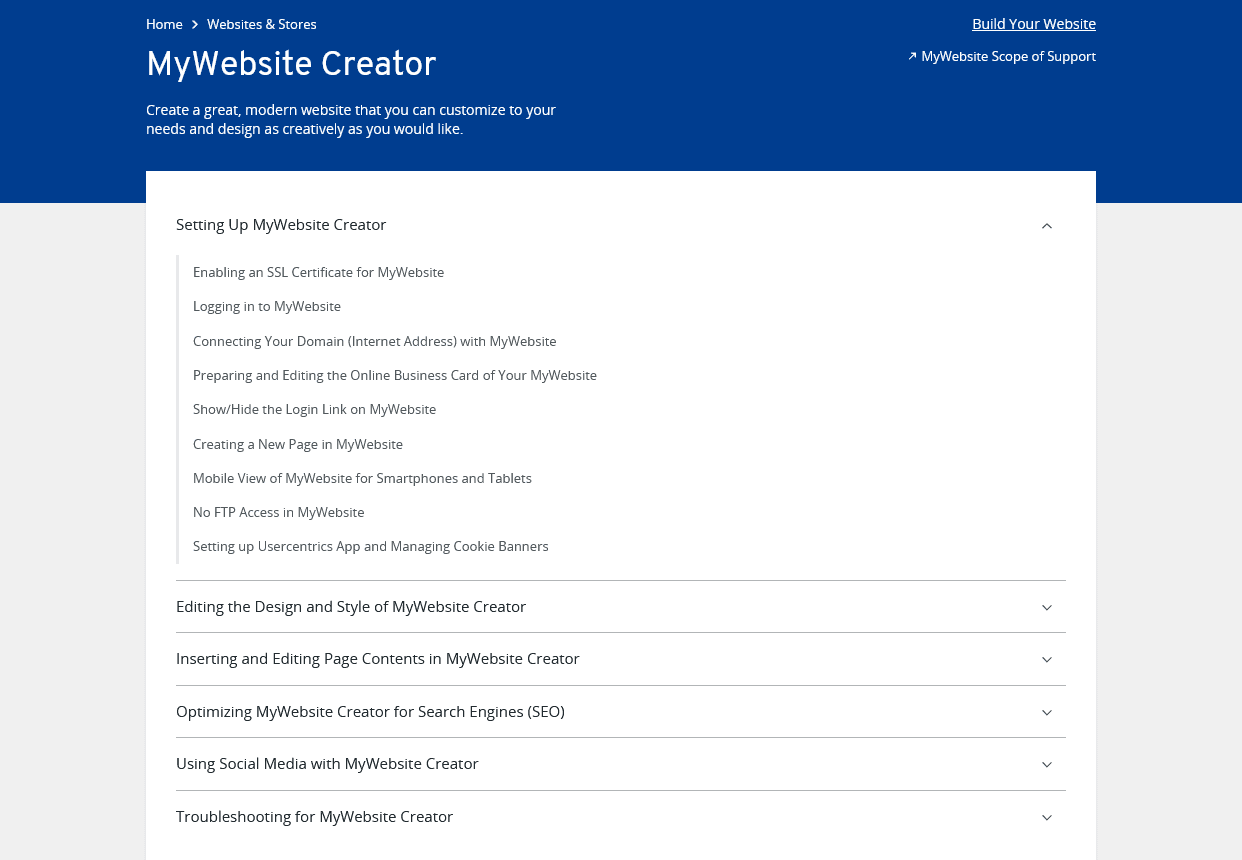Click Inserting and Editing Page Contents heading
The height and width of the screenshot is (860, 1242).
point(378,659)
